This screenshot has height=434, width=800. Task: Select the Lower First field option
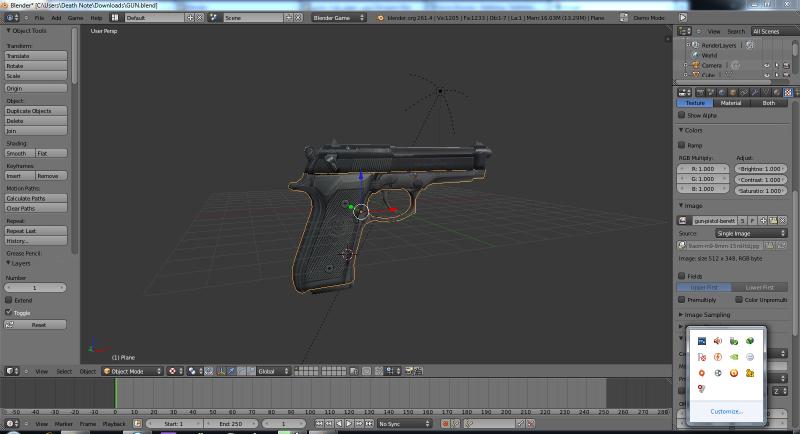[759, 288]
